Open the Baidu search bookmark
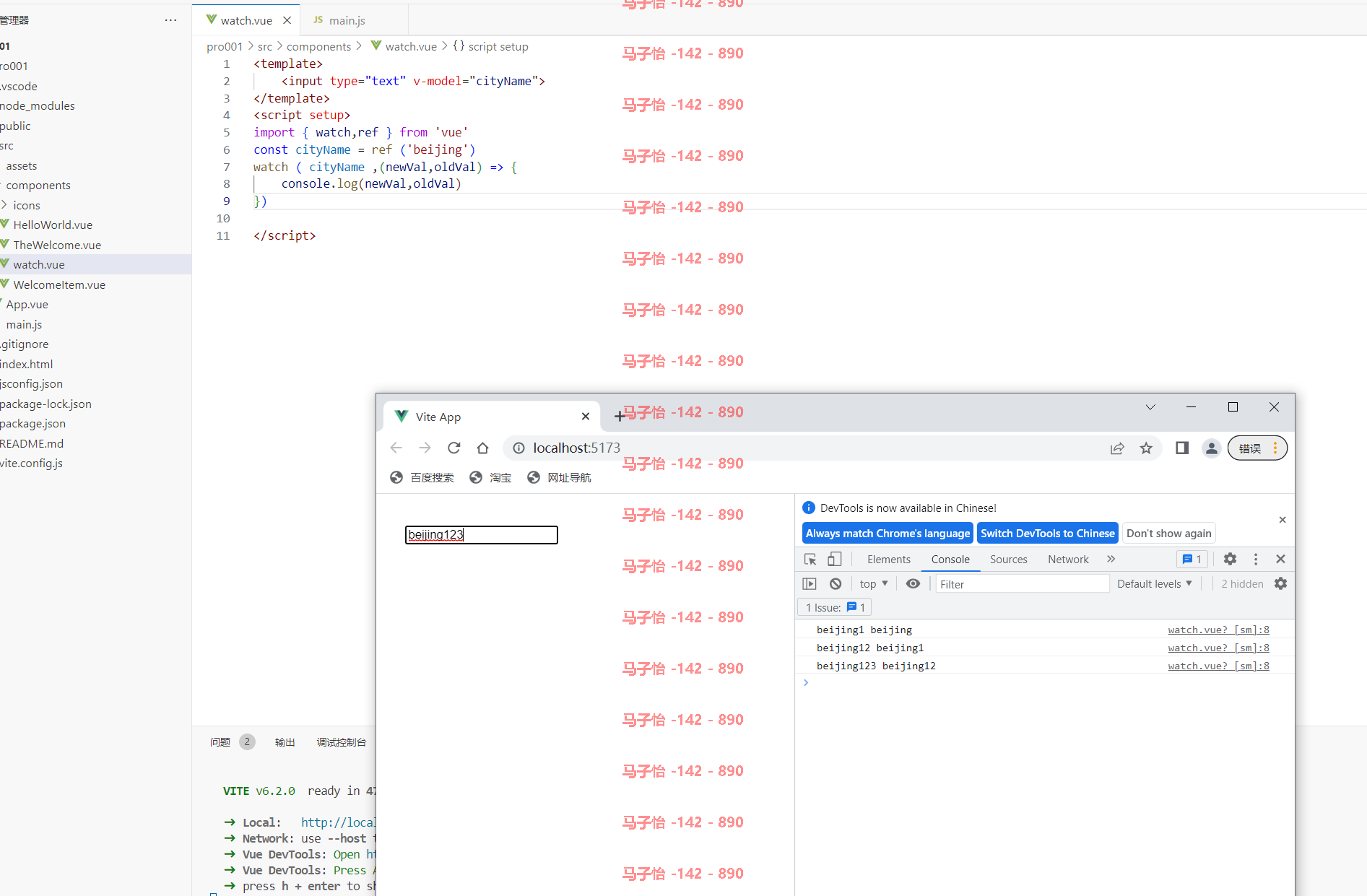 (422, 477)
